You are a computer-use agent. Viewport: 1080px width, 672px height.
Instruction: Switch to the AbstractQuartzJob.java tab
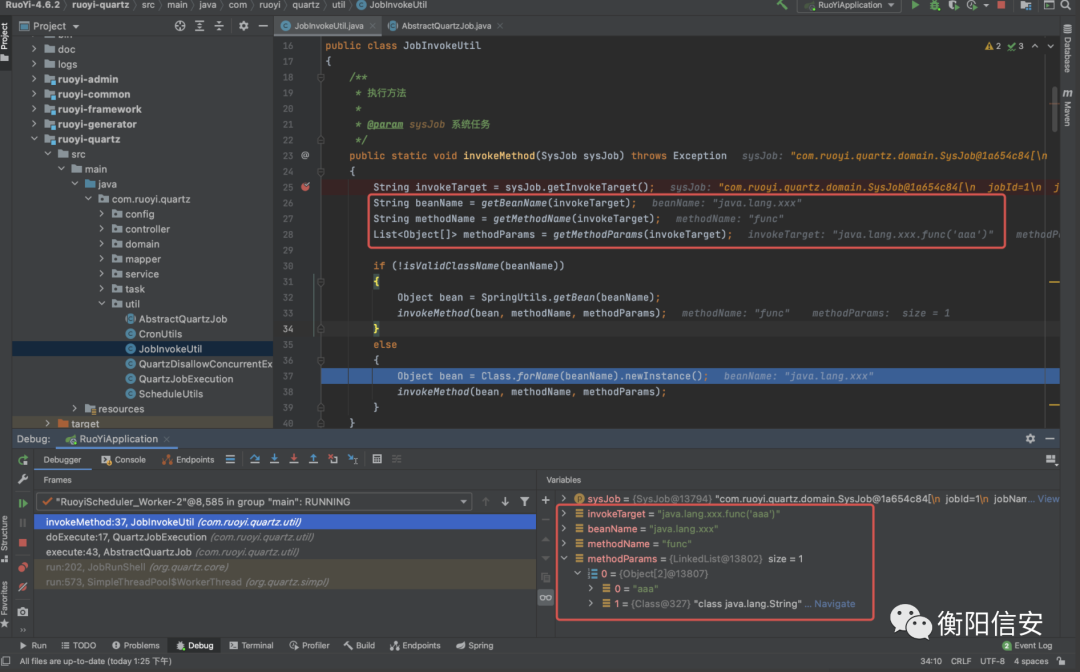[446, 26]
